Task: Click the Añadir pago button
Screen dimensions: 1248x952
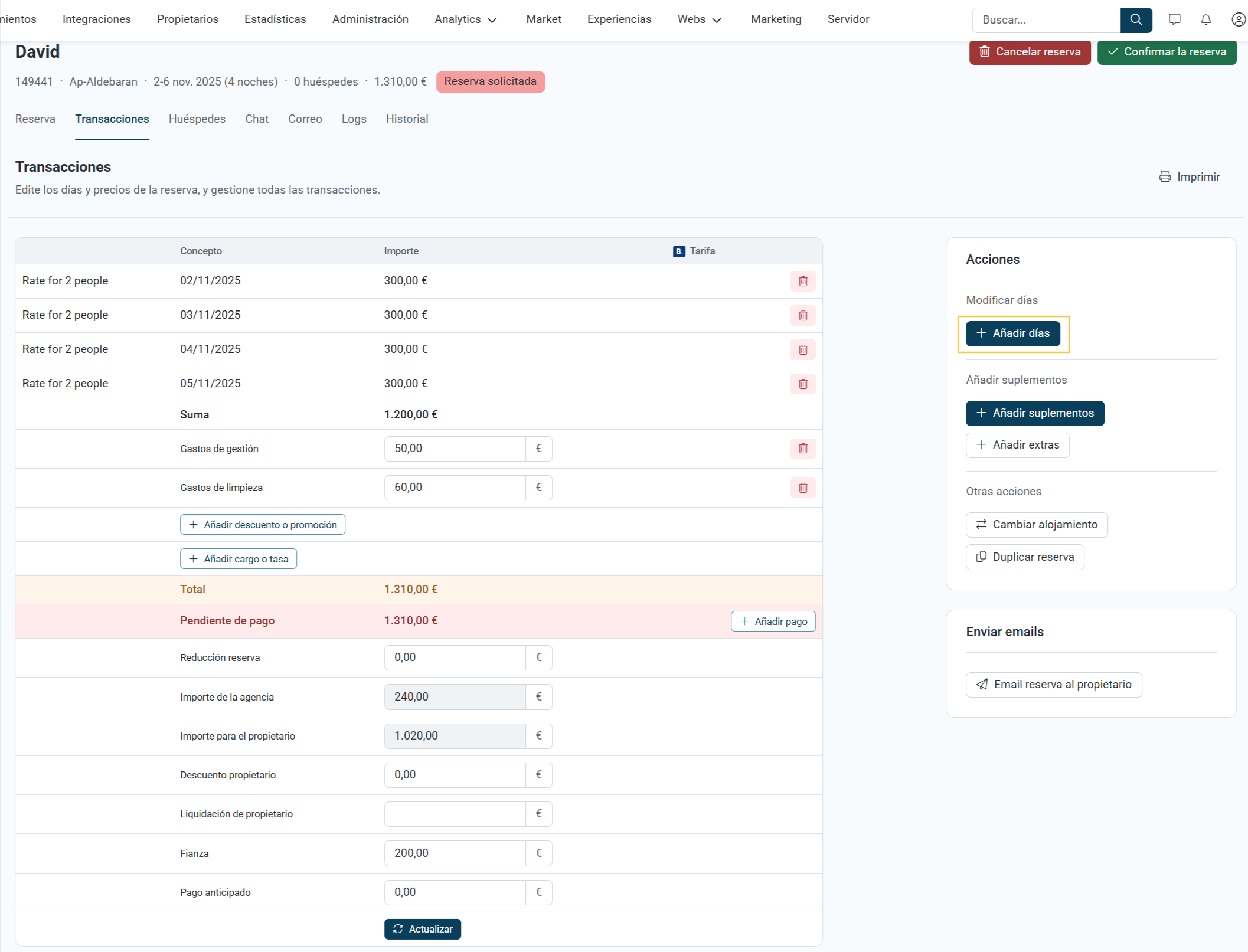Action: 773,621
